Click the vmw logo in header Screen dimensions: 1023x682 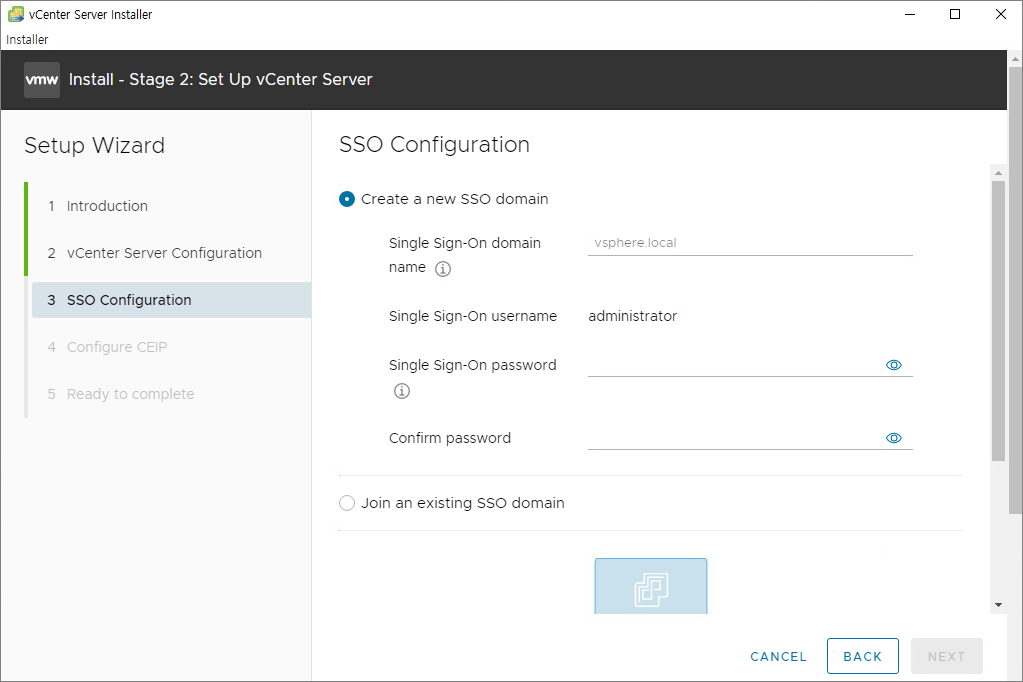pyautogui.click(x=42, y=80)
